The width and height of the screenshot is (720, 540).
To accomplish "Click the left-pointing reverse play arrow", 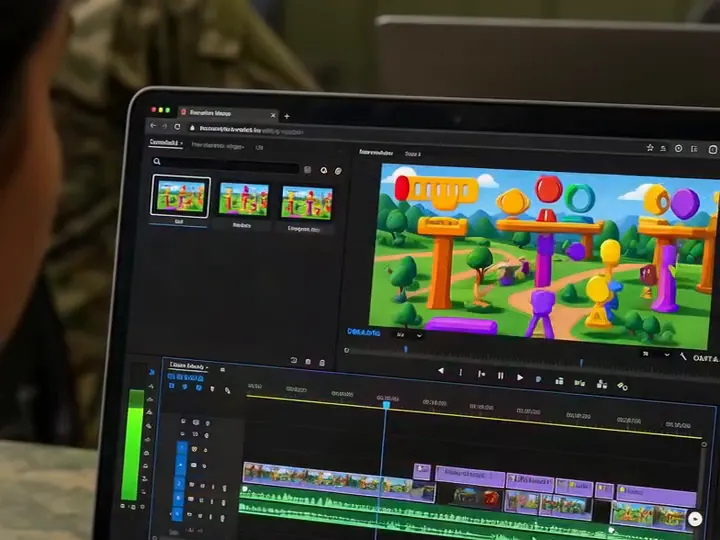I will (x=441, y=370).
